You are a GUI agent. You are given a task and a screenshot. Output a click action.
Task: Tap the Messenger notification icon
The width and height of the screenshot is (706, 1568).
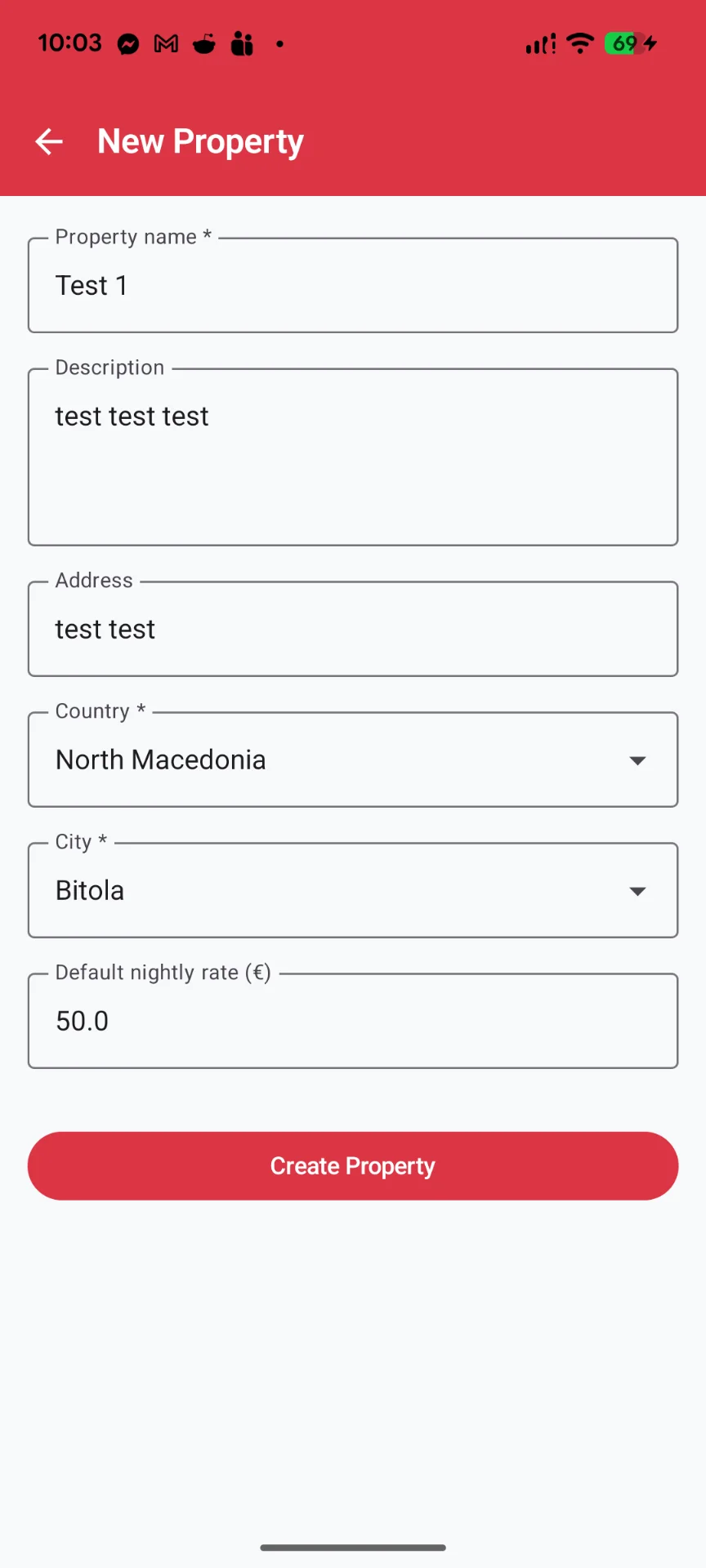128,44
